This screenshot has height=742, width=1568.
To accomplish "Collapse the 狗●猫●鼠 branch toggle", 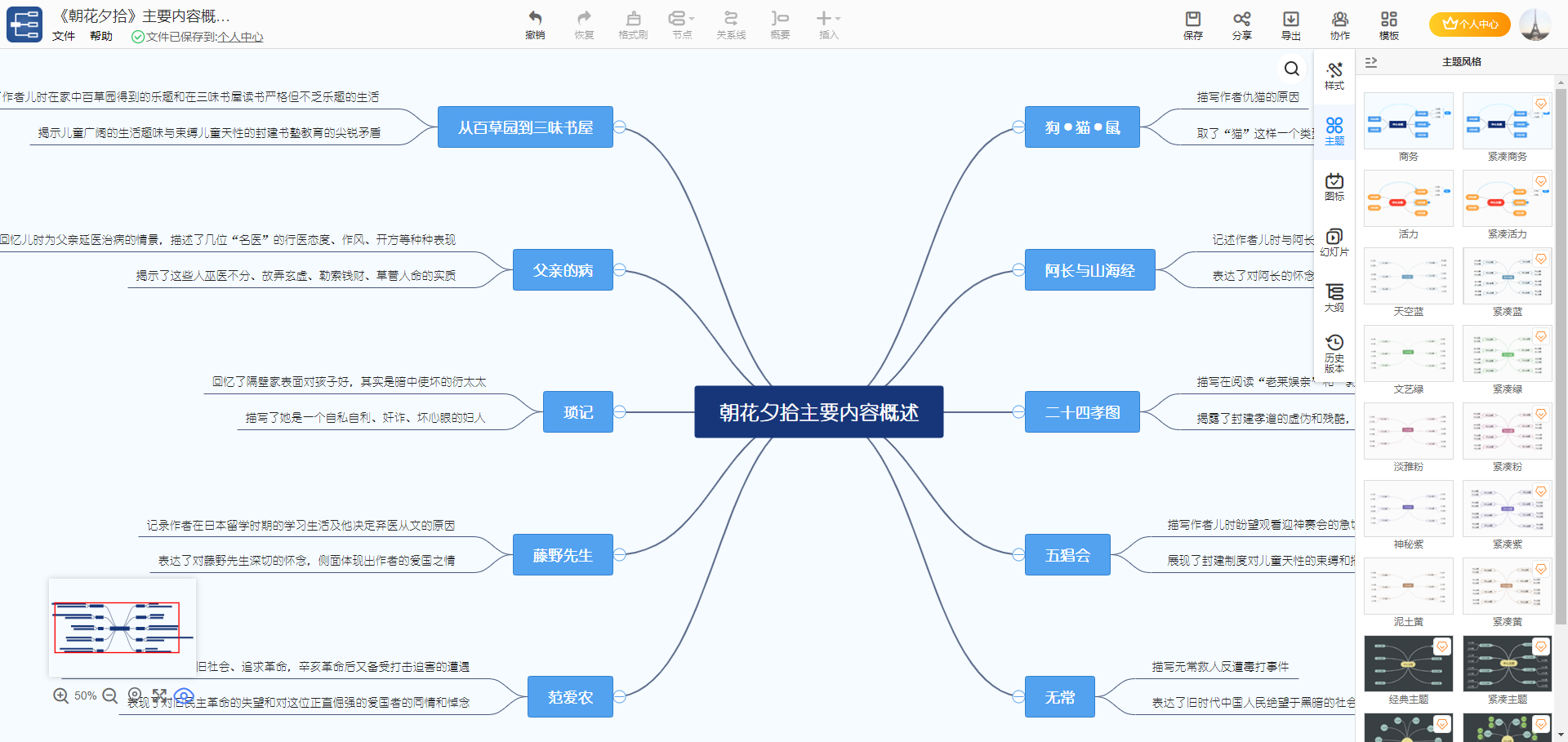I will [1018, 127].
